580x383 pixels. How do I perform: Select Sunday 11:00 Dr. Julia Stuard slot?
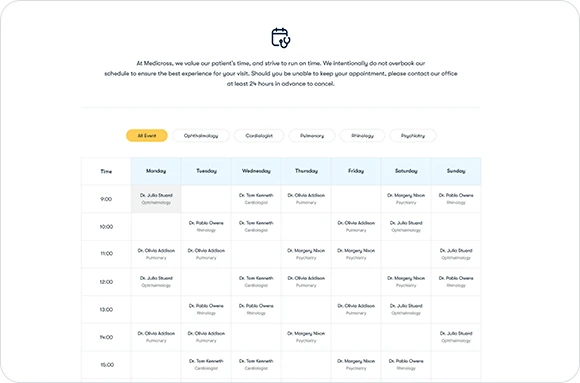[456, 254]
